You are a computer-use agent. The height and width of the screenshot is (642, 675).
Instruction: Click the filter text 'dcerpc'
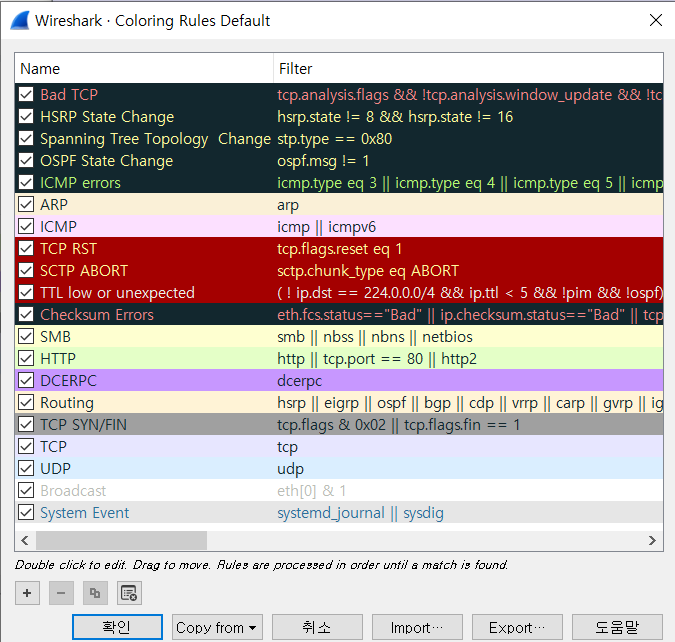[299, 381]
